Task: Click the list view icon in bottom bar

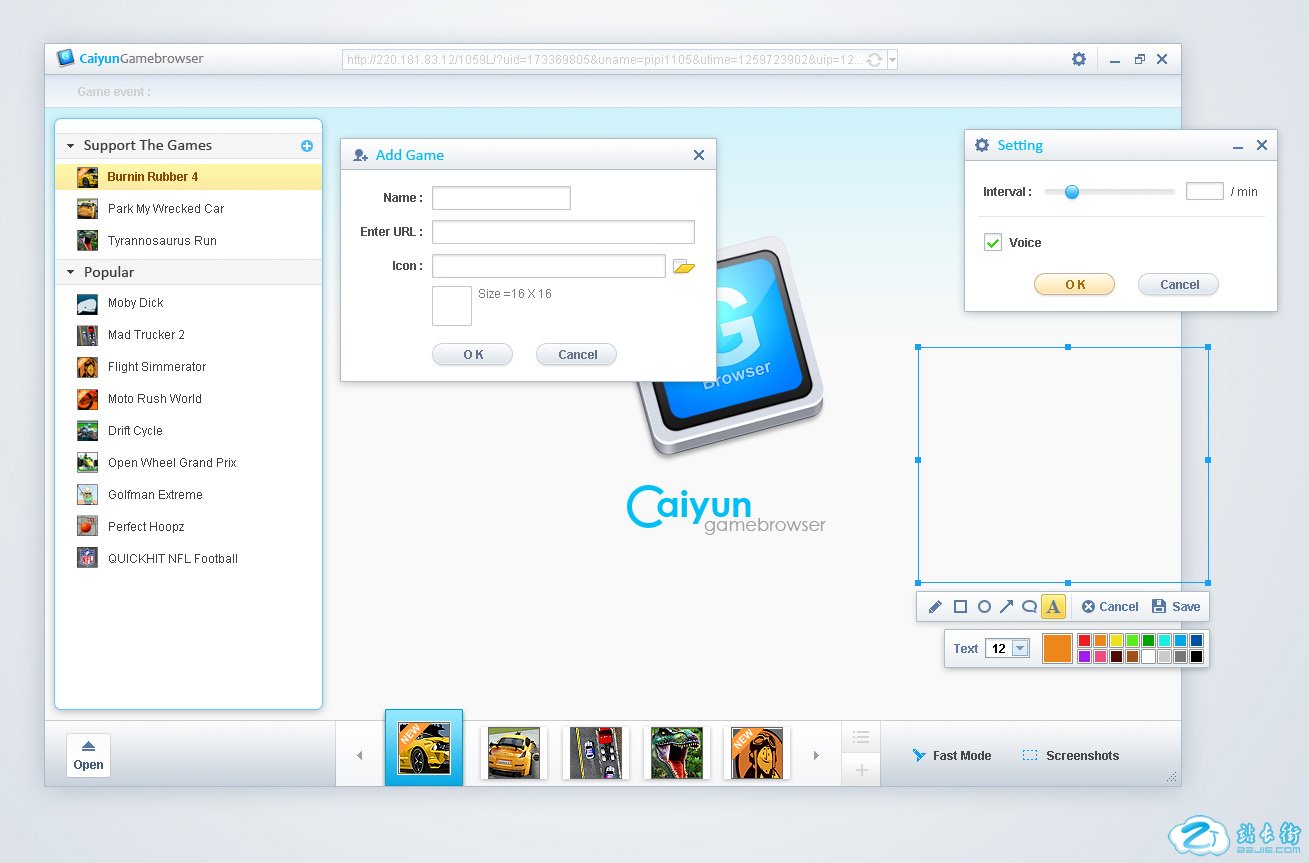Action: point(861,737)
